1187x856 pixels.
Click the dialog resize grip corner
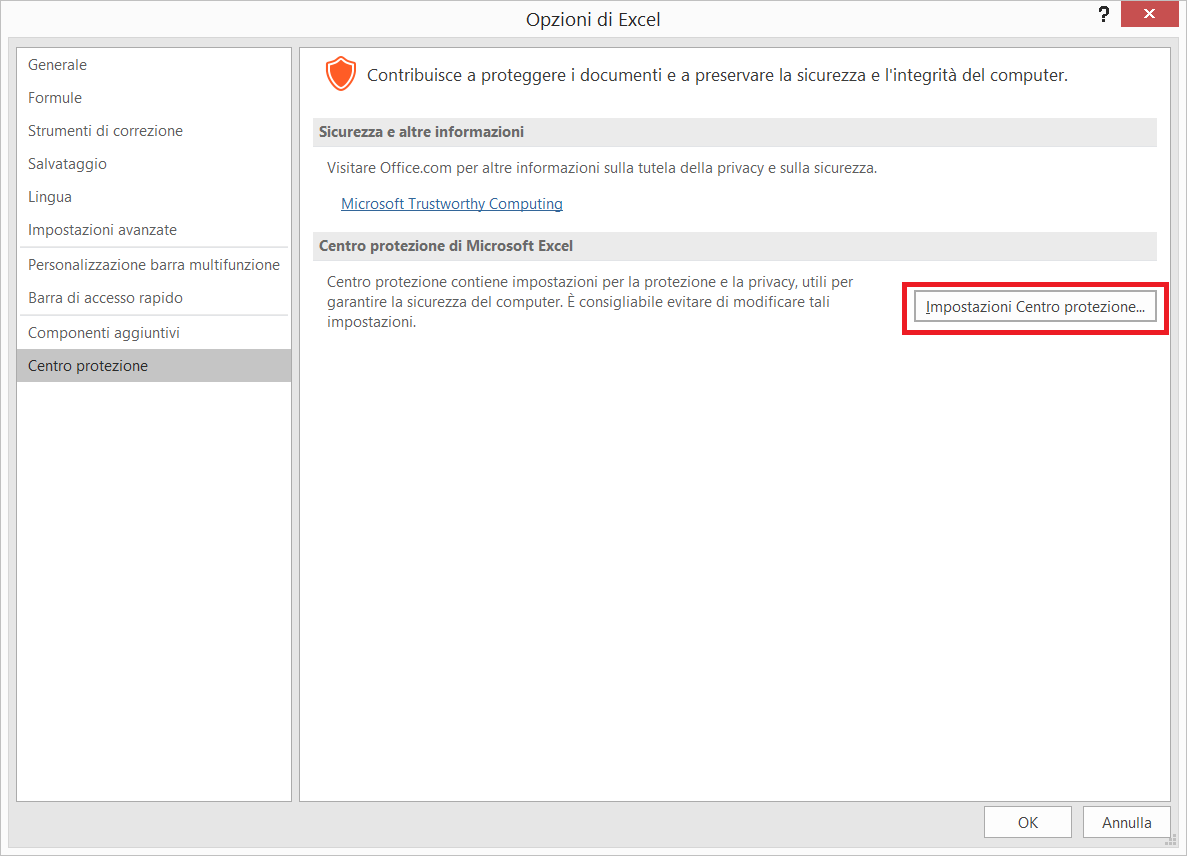tap(1172, 839)
